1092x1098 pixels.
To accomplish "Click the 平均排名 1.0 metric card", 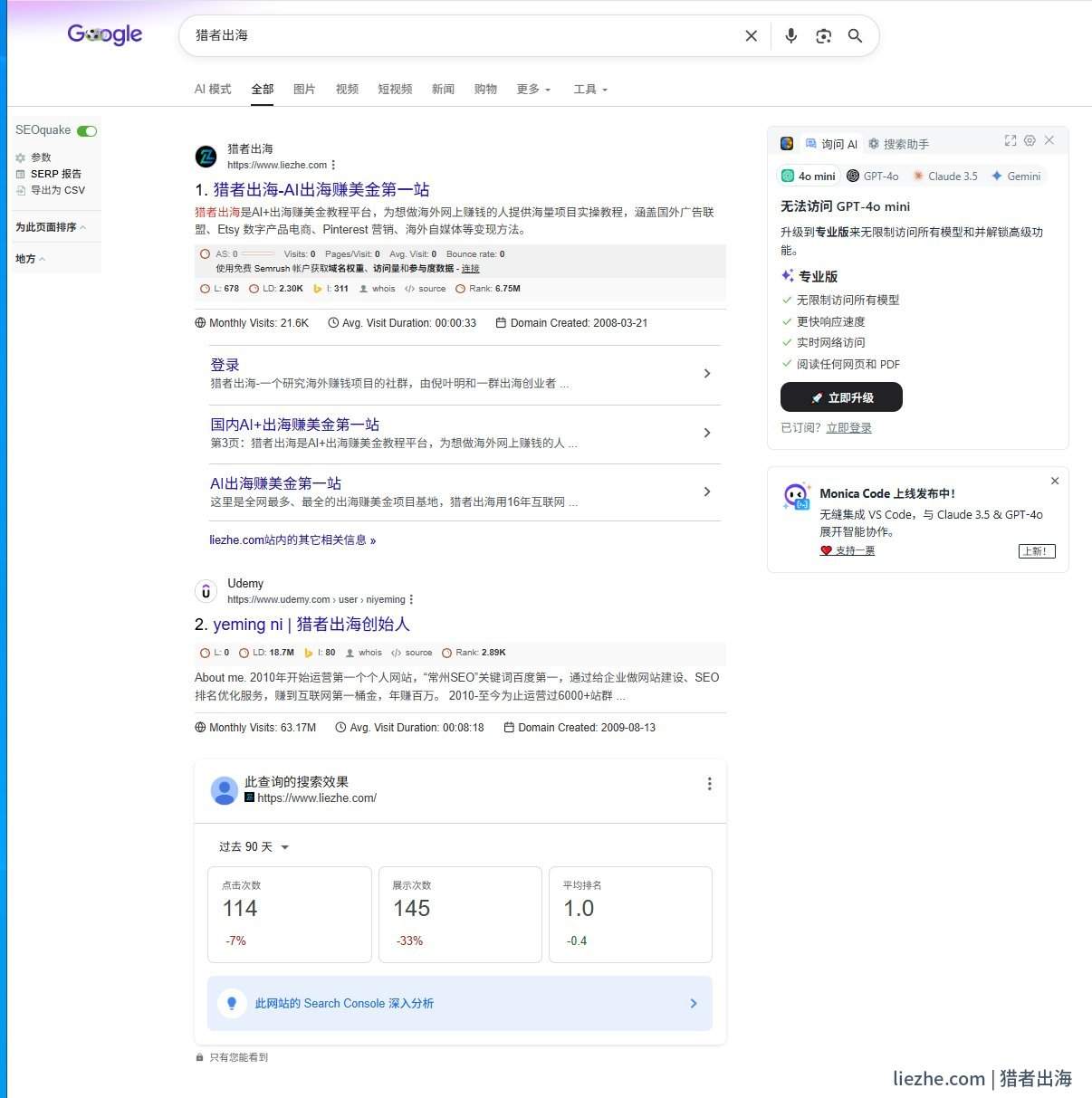I will 630,914.
